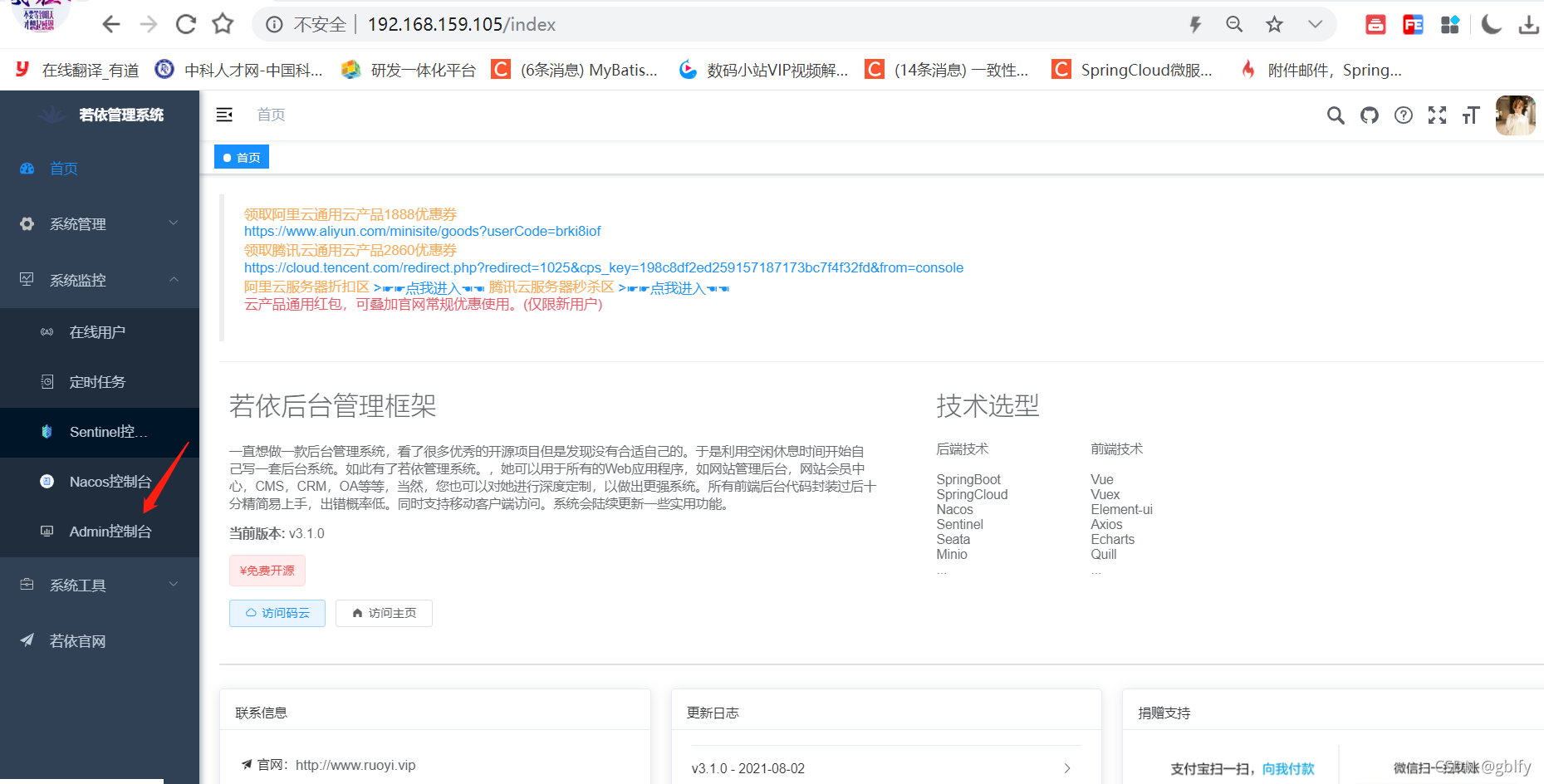1544x784 pixels.
Task: Click the question-mark help icon
Action: click(x=1403, y=115)
